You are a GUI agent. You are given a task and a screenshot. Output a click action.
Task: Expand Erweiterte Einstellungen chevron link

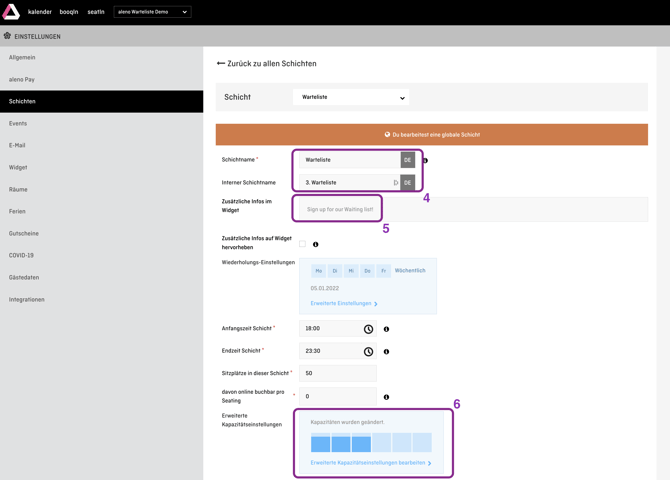(x=344, y=303)
